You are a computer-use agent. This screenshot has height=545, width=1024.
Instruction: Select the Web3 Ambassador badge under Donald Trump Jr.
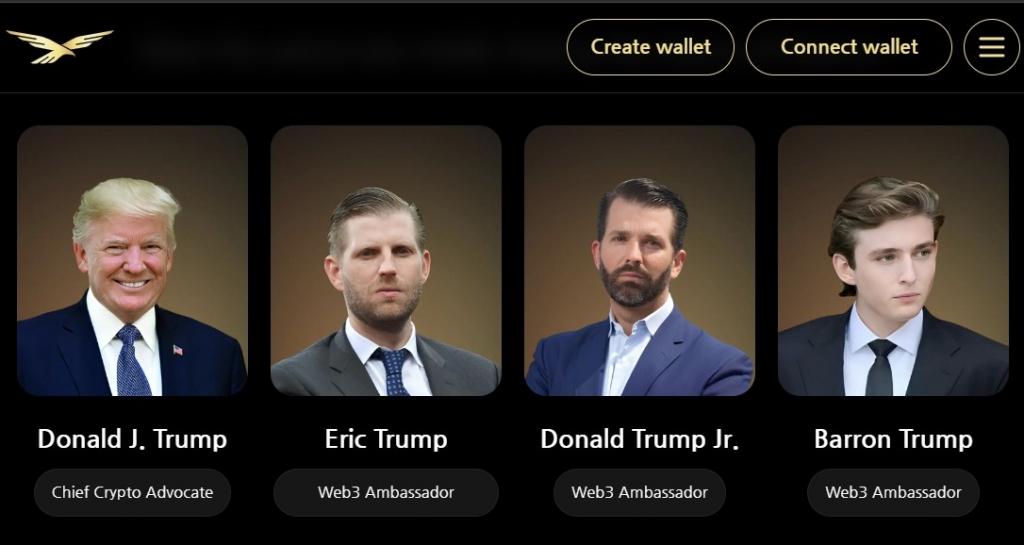639,493
